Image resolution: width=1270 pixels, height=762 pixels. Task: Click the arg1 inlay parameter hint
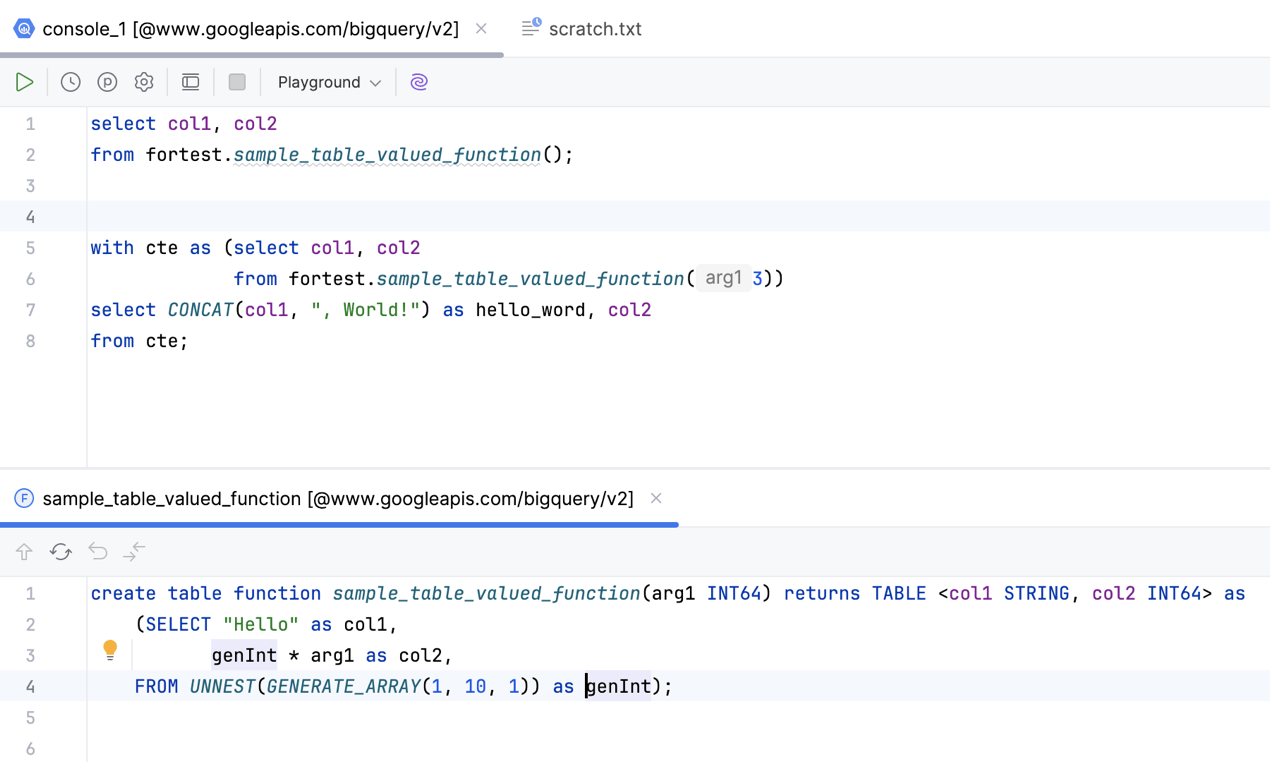click(723, 278)
